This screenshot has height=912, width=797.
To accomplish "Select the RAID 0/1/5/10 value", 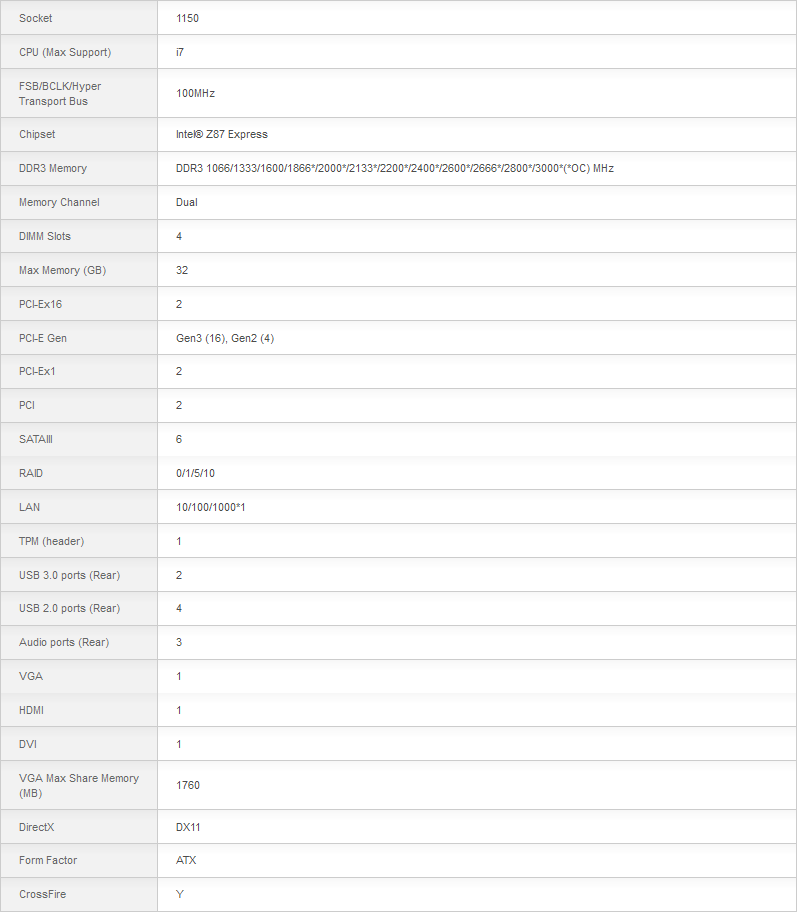I will click(195, 473).
